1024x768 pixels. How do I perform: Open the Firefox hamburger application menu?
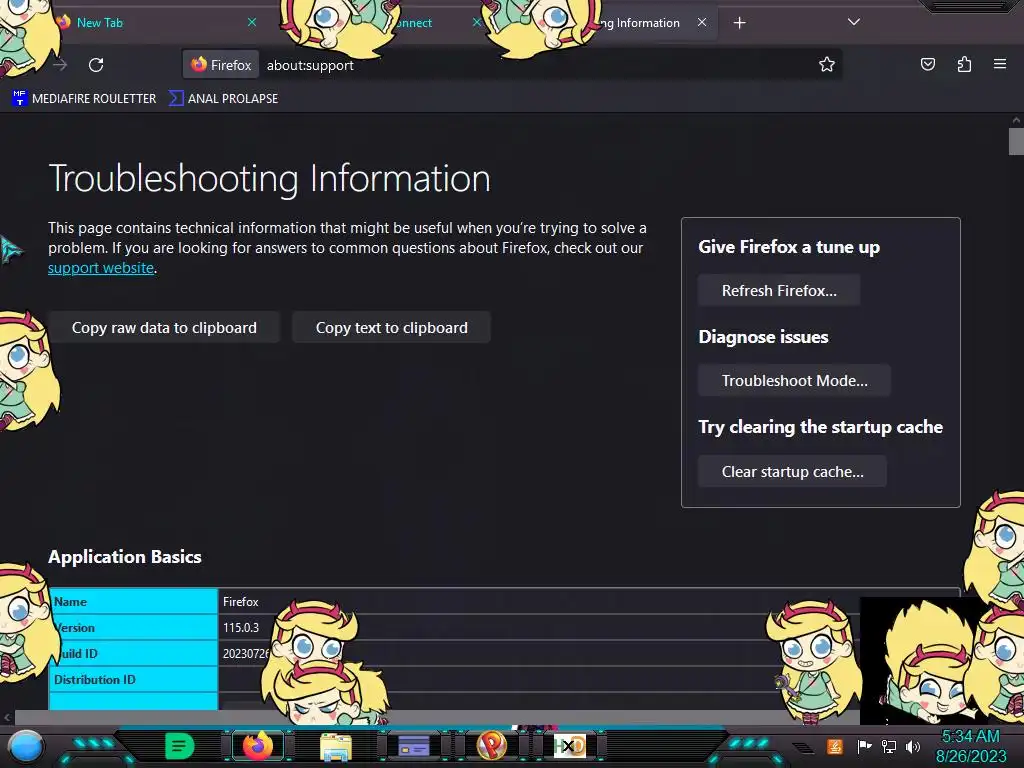point(1000,64)
